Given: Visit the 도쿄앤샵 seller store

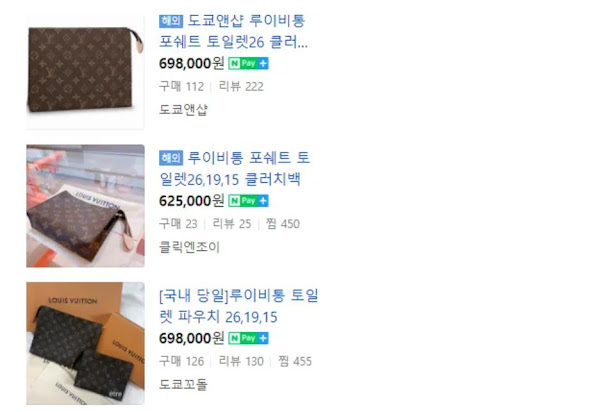Looking at the screenshot, I should [x=183, y=110].
